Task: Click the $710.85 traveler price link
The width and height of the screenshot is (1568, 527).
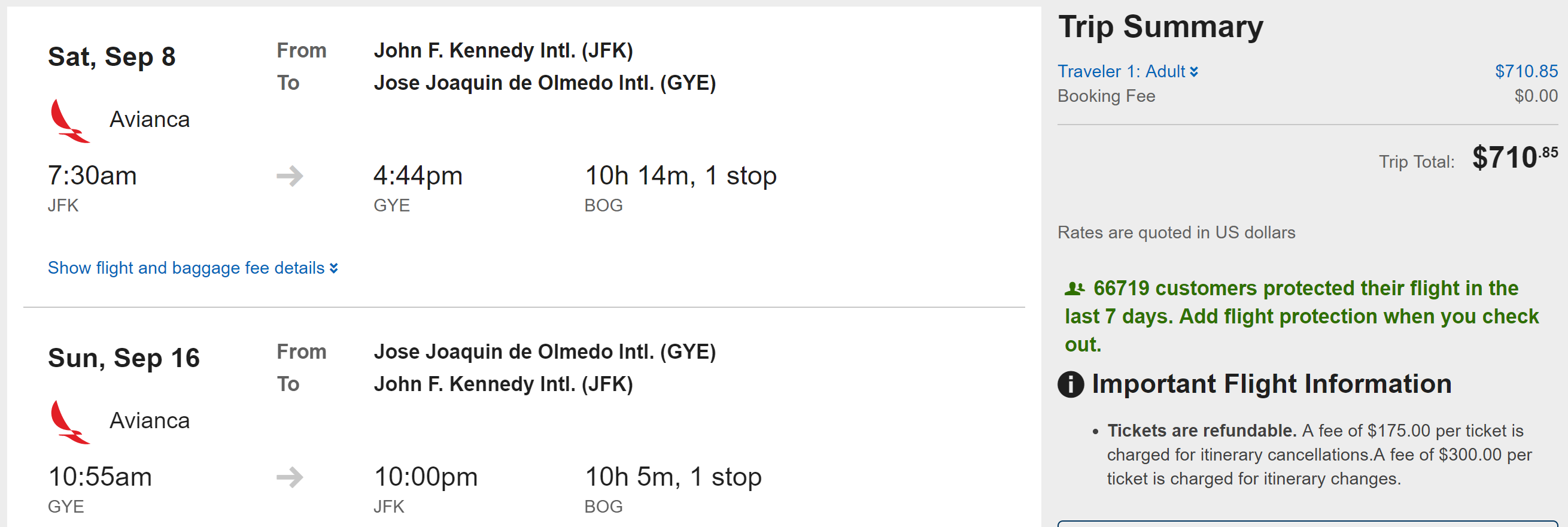Action: tap(1526, 72)
